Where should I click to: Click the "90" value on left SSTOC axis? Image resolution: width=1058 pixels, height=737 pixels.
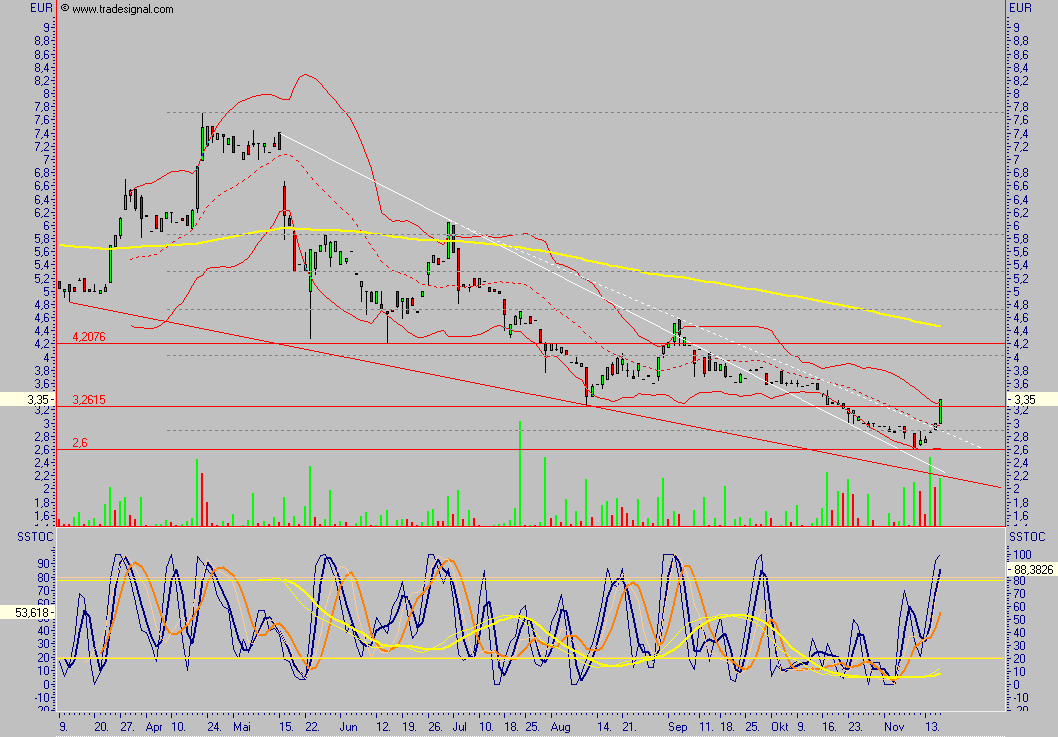click(x=45, y=564)
